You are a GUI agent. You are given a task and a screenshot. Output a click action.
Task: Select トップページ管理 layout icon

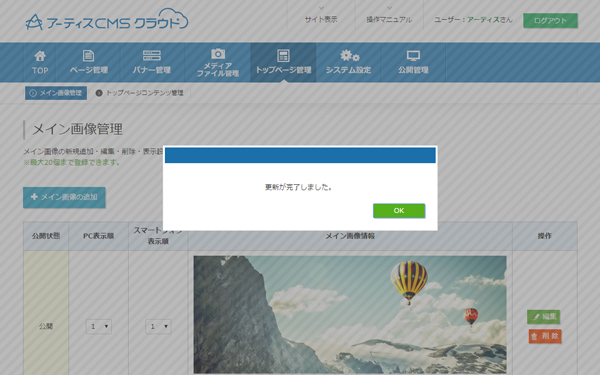tap(283, 56)
